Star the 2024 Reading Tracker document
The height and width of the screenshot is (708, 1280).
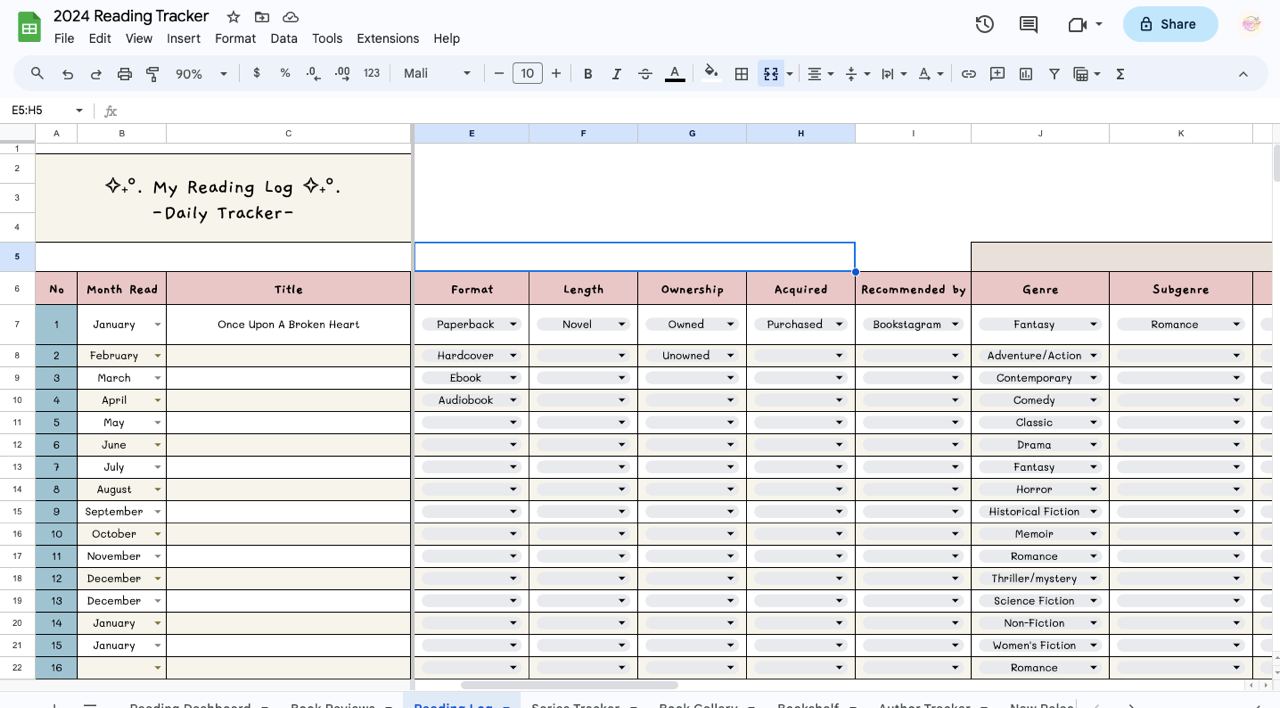233,17
